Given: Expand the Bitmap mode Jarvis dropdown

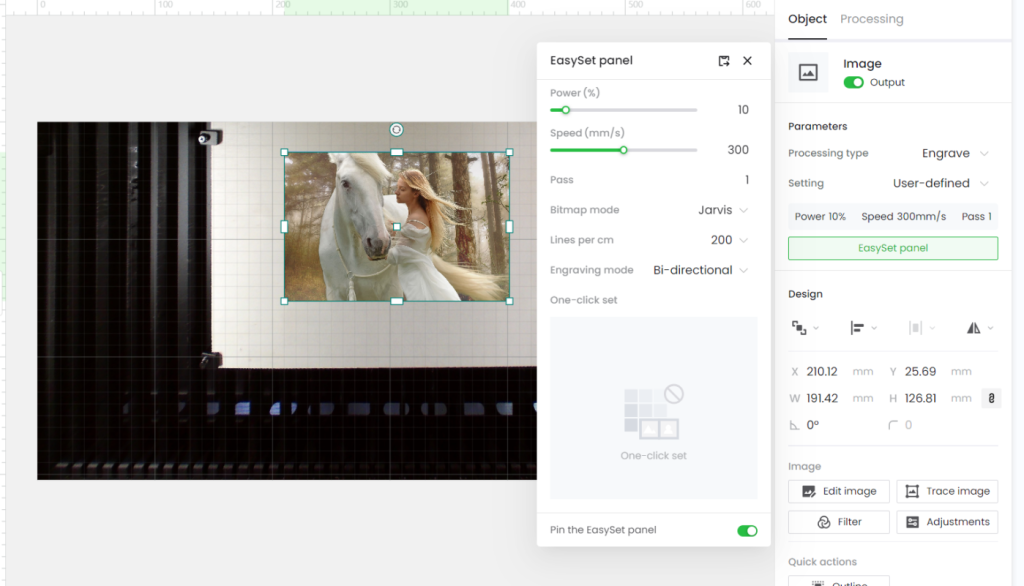Looking at the screenshot, I should pyautogui.click(x=722, y=210).
